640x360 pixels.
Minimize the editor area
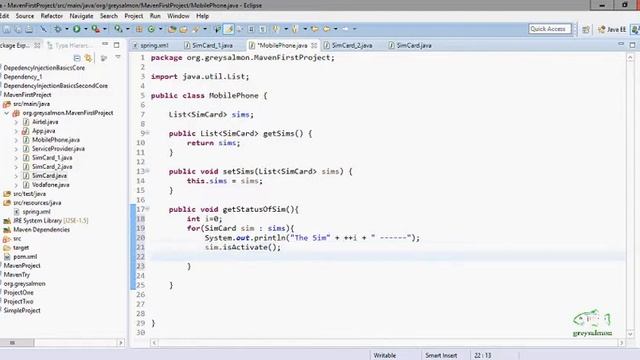point(621,44)
